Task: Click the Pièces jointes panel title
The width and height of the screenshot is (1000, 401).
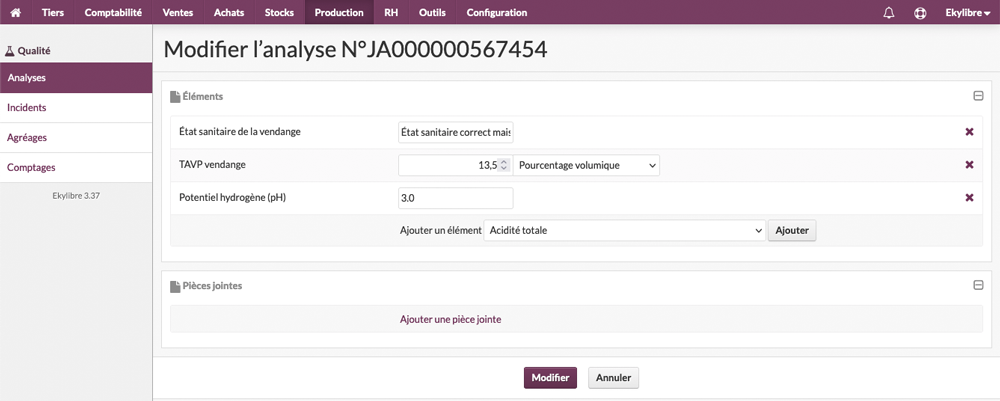Action: pos(212,286)
